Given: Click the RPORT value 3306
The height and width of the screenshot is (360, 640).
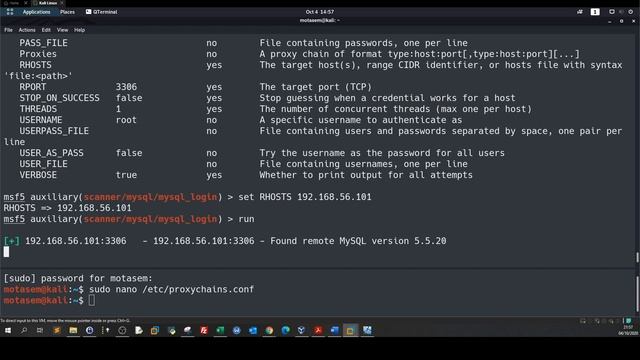Looking at the screenshot, I should [x=126, y=87].
